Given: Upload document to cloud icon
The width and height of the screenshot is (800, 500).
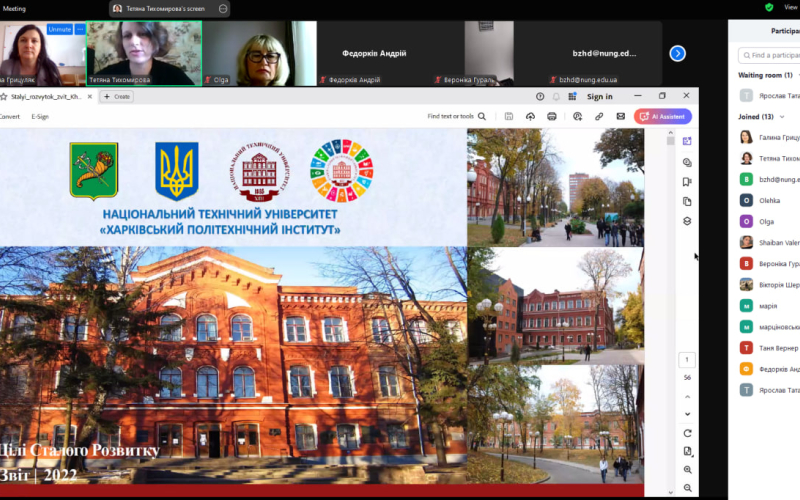Looking at the screenshot, I should coord(530,116).
